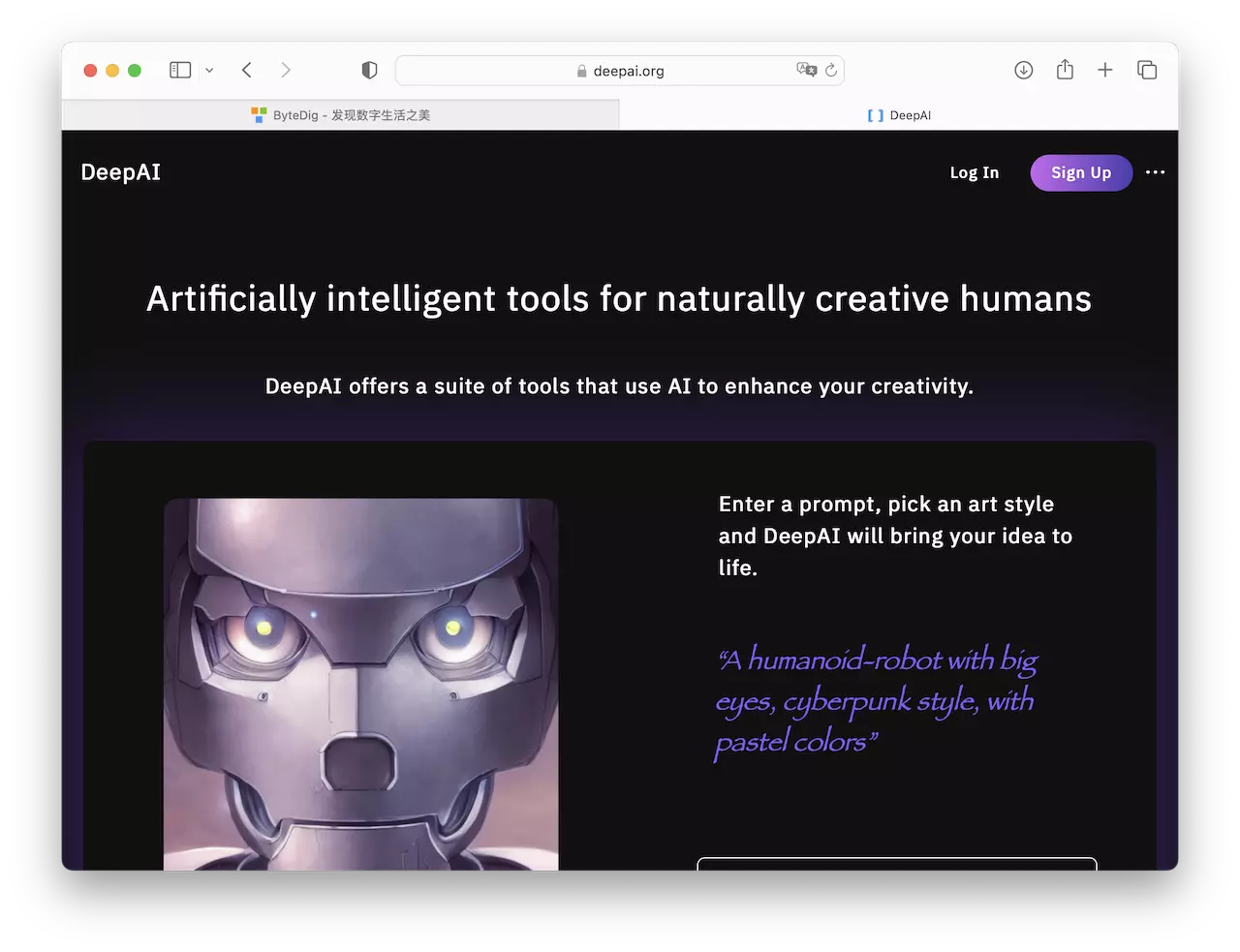Click the "DeepAI offers a suite" tagline
This screenshot has height=952, width=1240.
(619, 386)
